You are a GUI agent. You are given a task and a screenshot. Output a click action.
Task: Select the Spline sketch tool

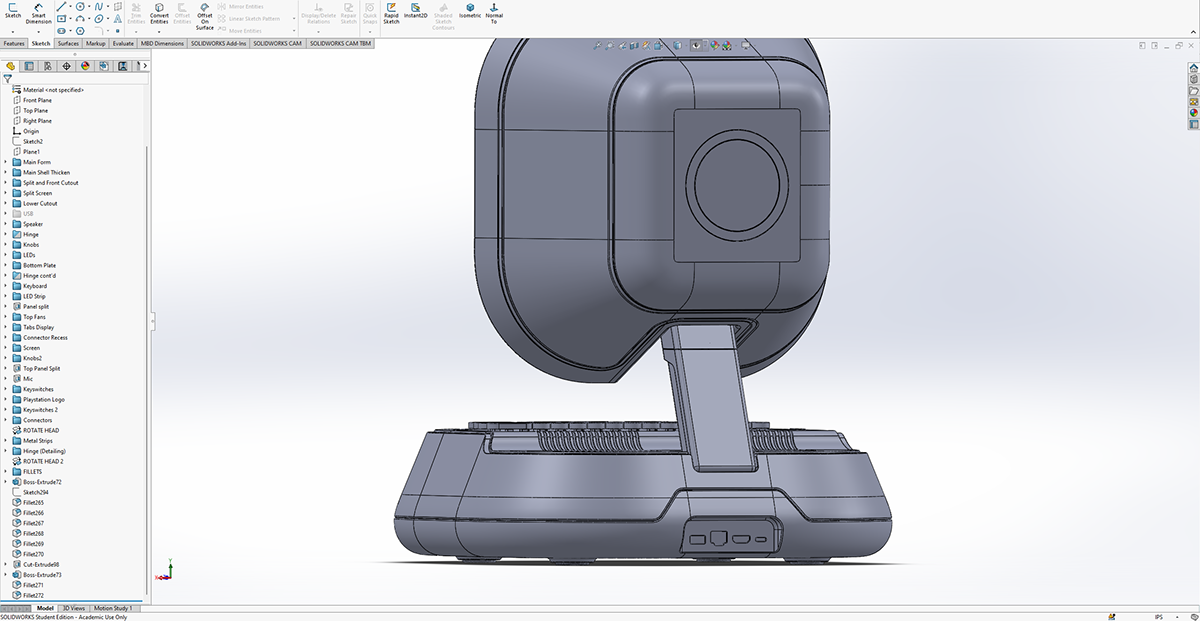click(x=99, y=6)
